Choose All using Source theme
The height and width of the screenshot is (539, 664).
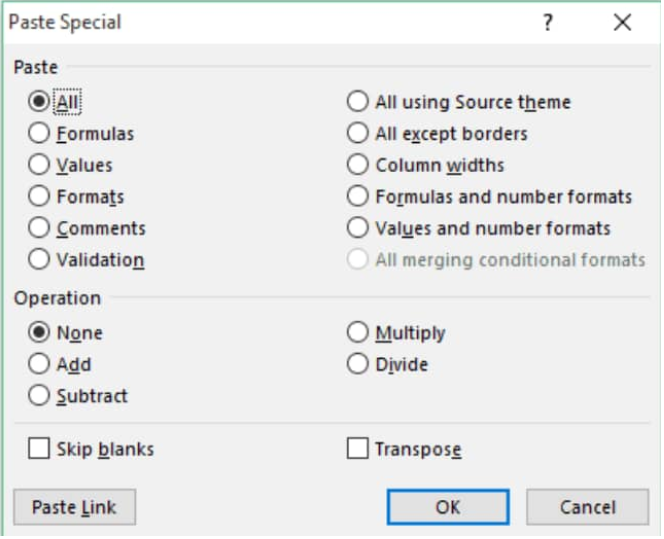(359, 102)
